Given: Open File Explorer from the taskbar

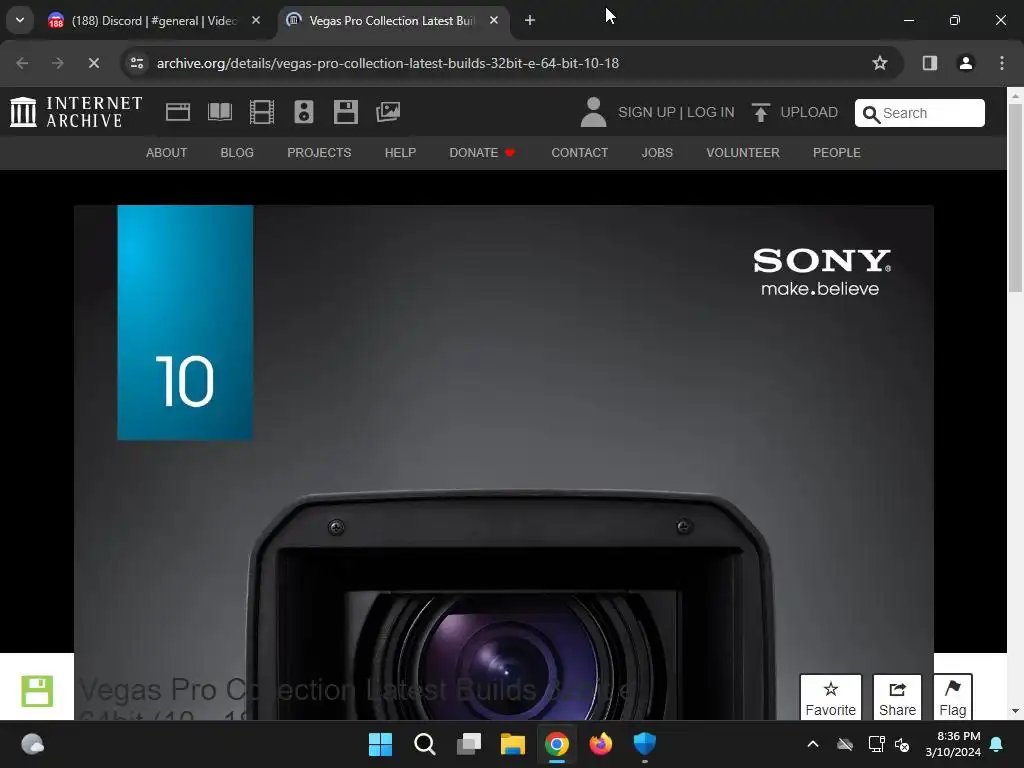Looking at the screenshot, I should (x=513, y=744).
